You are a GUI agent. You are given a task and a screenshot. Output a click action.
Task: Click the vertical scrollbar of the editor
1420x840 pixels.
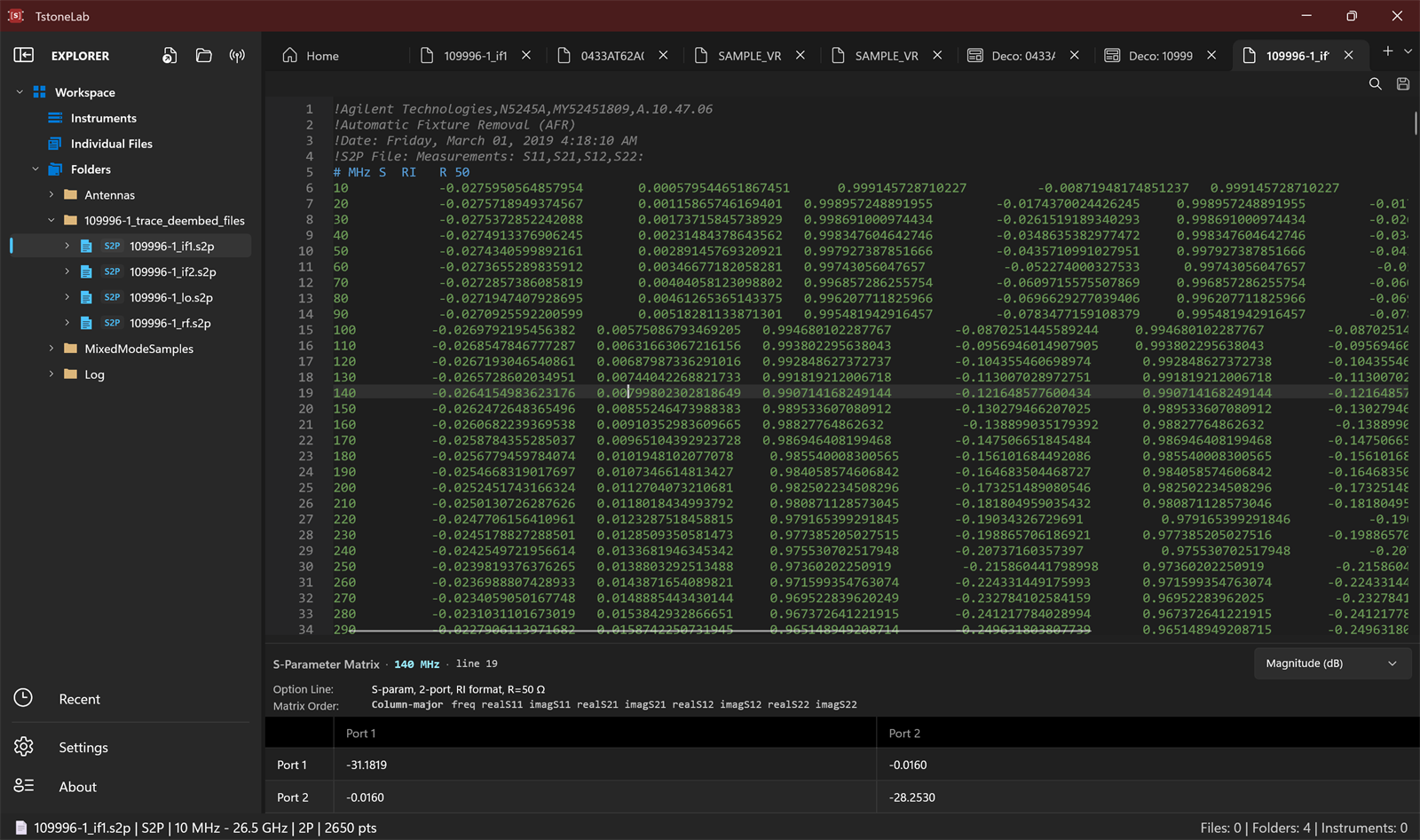pos(1415,122)
